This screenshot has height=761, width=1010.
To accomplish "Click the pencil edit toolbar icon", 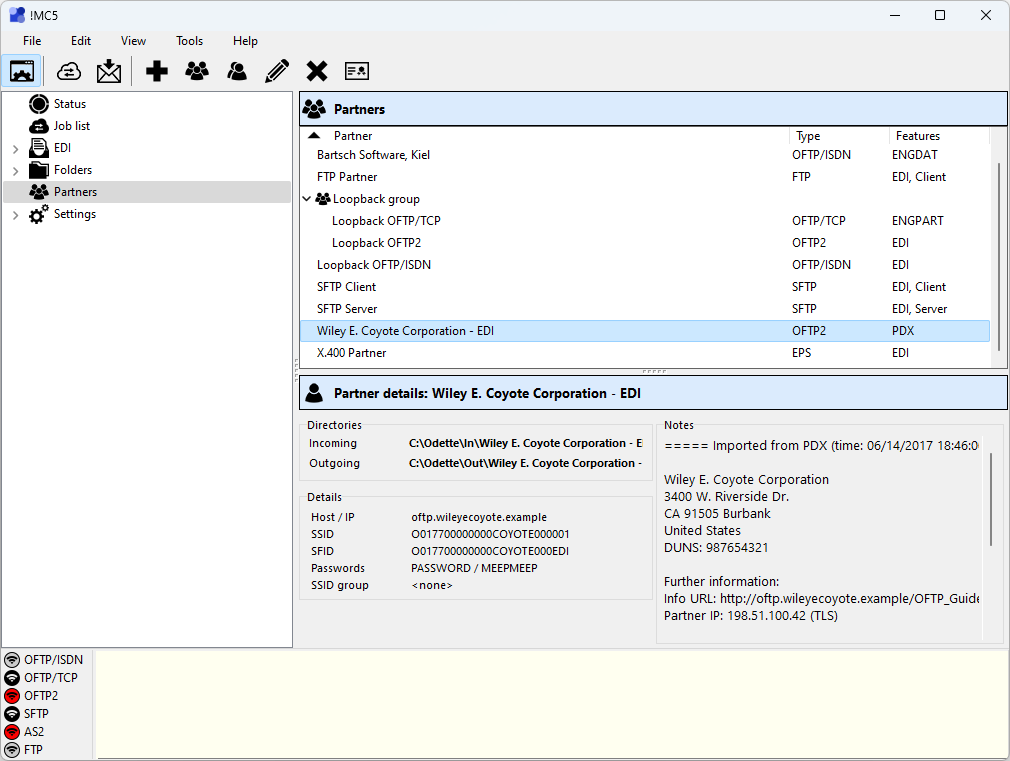I will coord(277,71).
